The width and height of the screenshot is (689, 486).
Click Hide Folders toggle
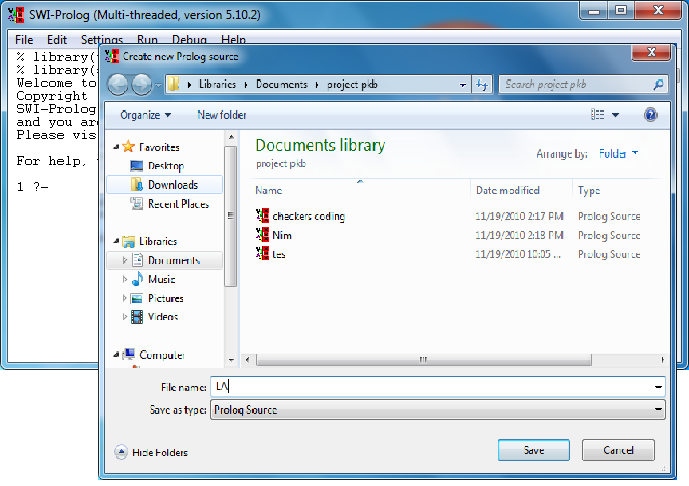click(151, 452)
